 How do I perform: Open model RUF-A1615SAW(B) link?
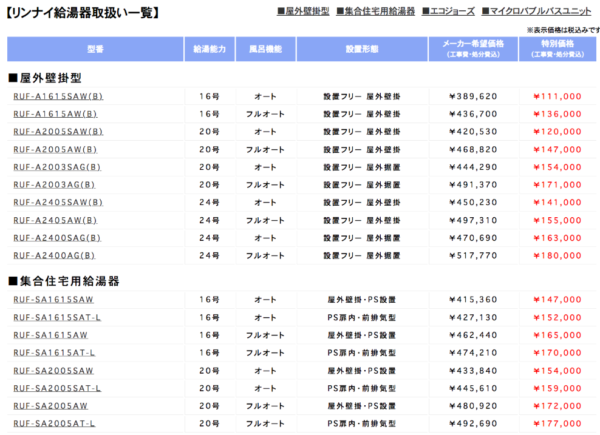pos(58,96)
